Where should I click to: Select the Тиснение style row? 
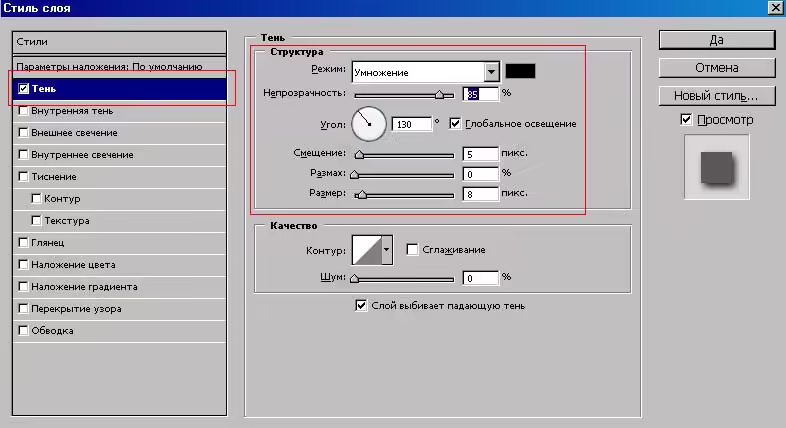[x=119, y=177]
